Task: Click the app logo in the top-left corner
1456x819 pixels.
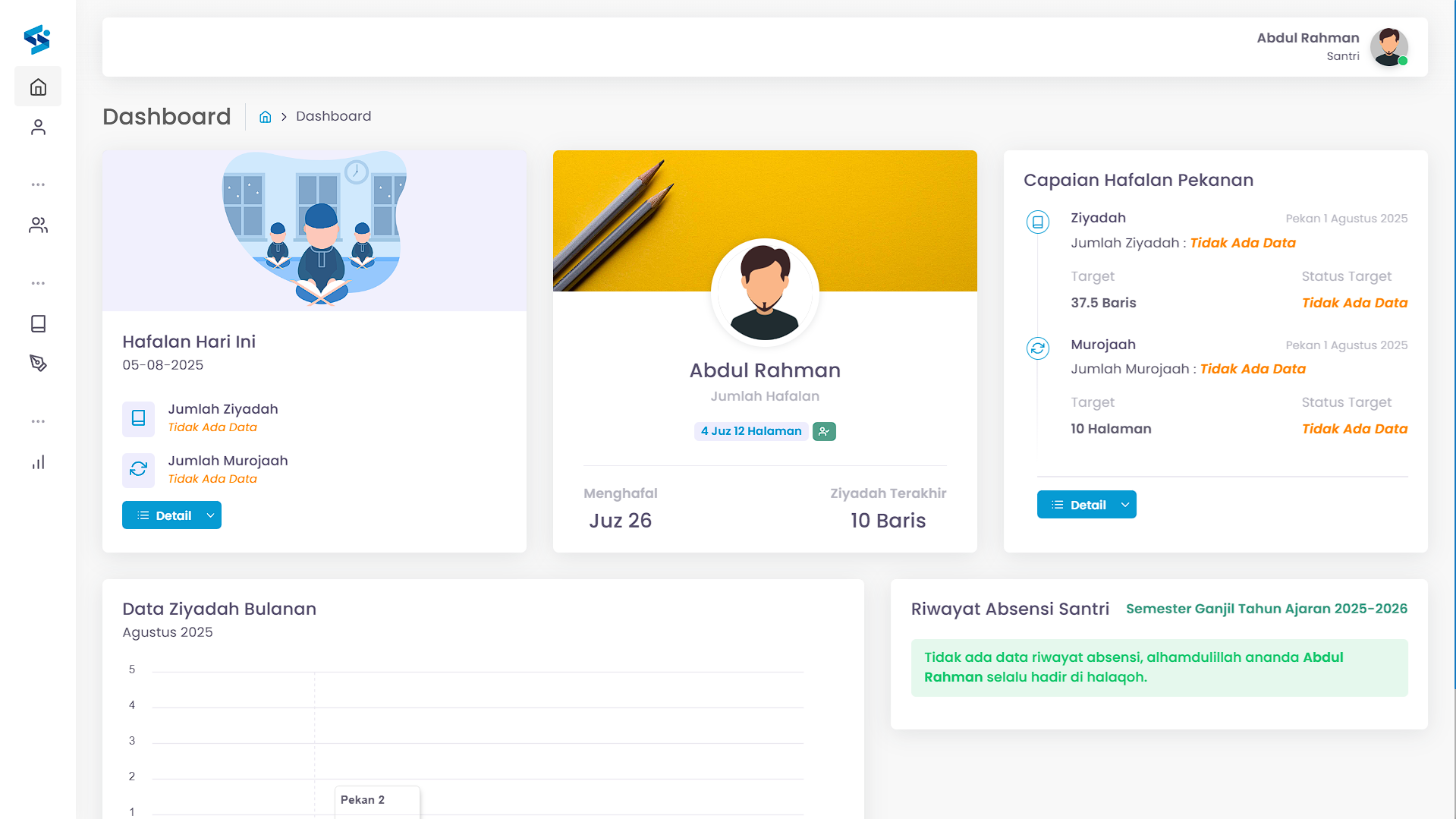Action: click(x=36, y=39)
